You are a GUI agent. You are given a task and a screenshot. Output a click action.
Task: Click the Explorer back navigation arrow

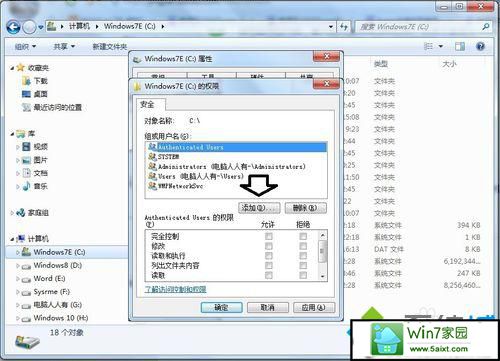coord(13,27)
